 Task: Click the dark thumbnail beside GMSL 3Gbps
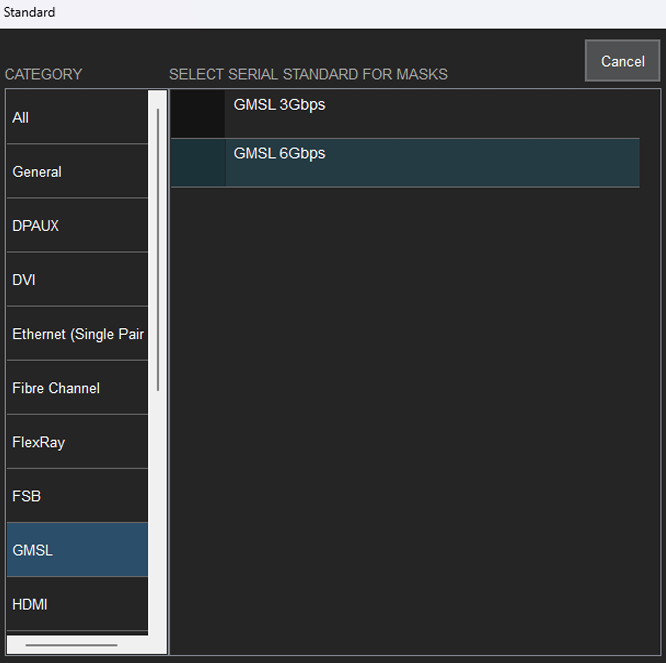tap(198, 114)
